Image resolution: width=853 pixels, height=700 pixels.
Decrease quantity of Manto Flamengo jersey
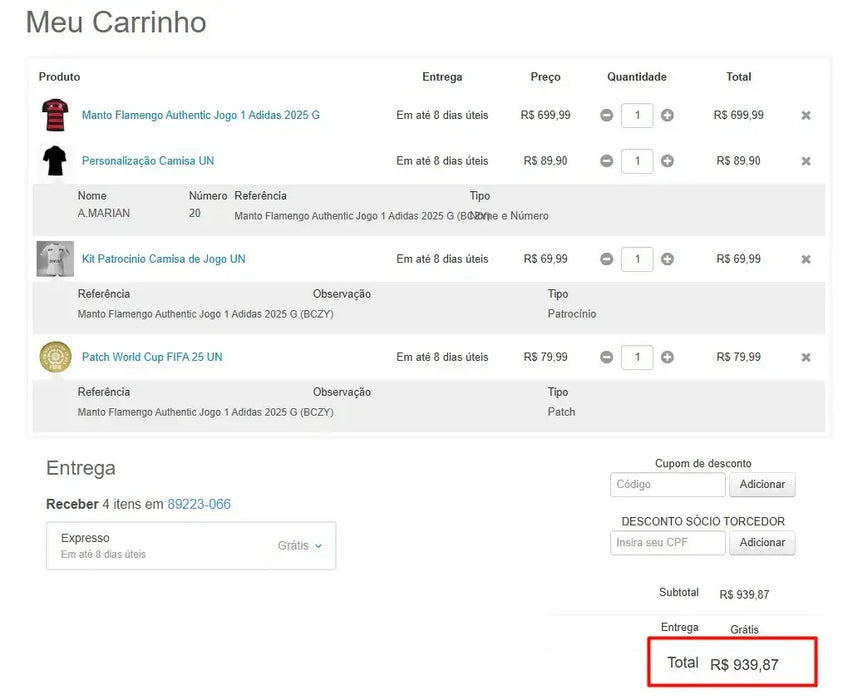[606, 115]
